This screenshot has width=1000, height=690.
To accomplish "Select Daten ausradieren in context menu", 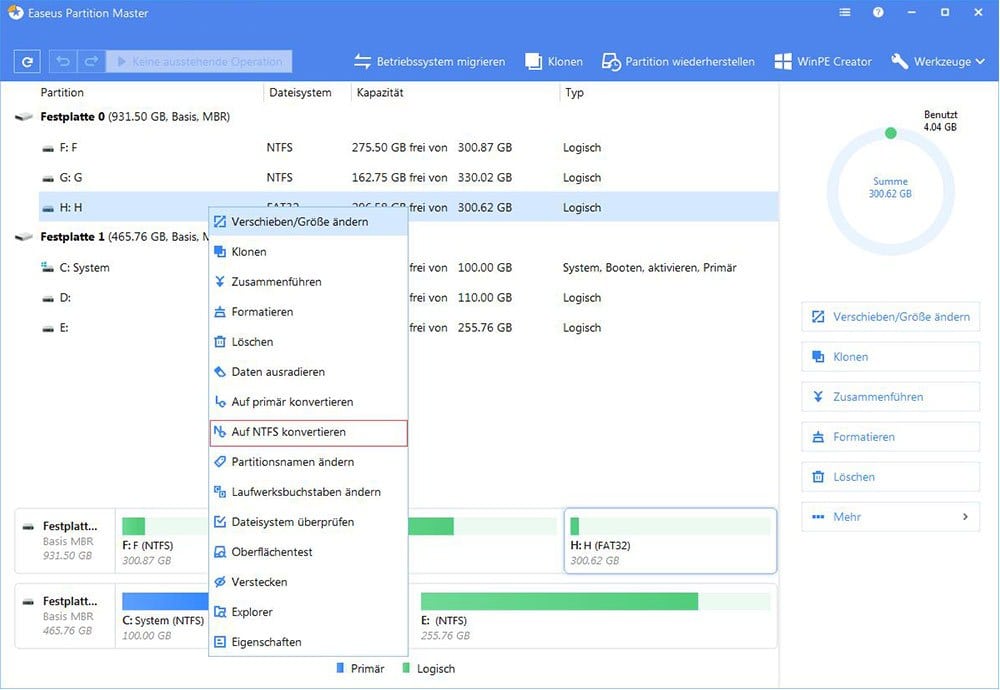I will click(277, 372).
